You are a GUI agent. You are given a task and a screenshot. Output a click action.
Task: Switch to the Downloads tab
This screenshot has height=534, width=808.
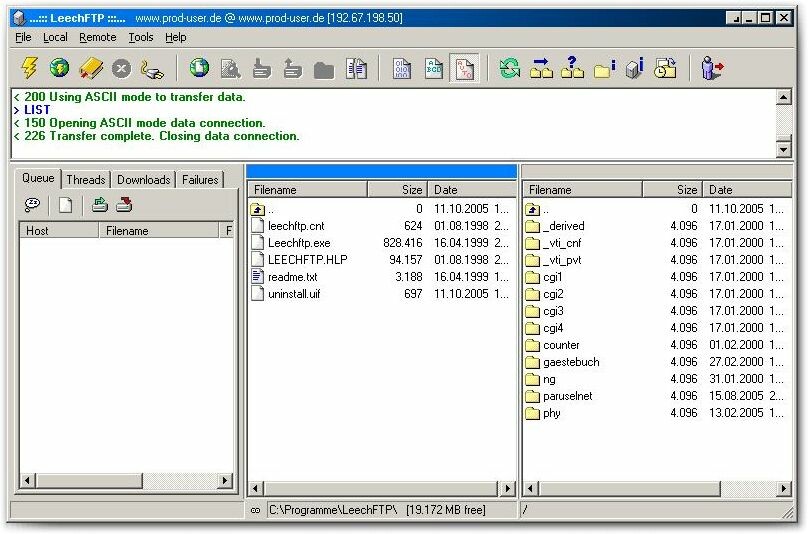143,180
